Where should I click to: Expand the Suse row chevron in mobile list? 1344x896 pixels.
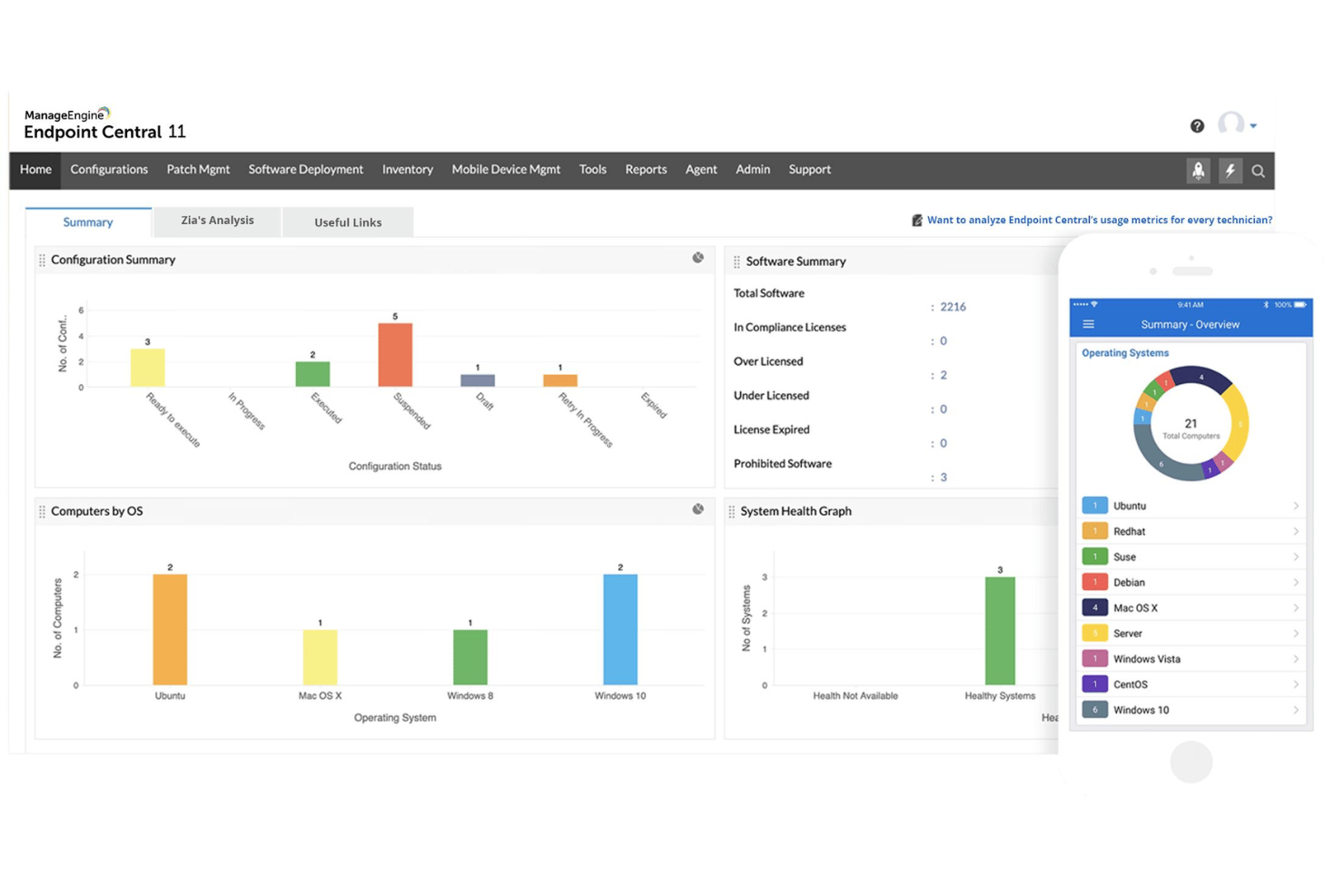pos(1296,556)
